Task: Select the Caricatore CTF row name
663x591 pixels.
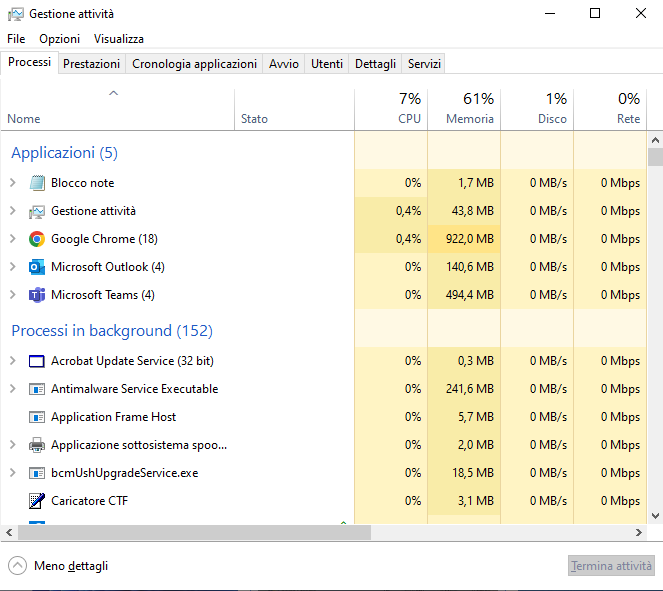Action: (89, 501)
